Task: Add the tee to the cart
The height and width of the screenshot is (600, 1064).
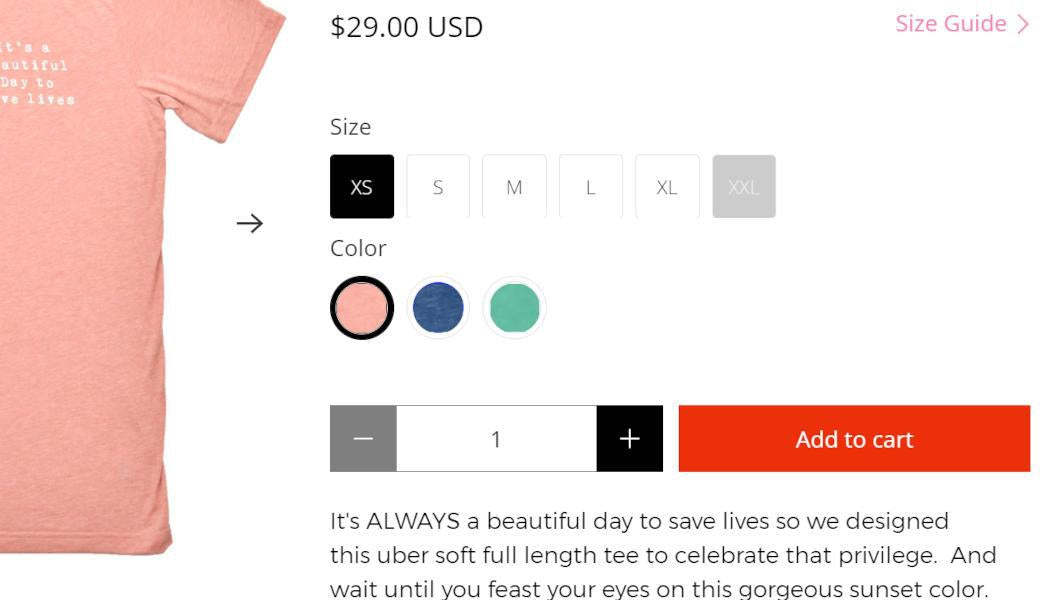Action: (854, 438)
